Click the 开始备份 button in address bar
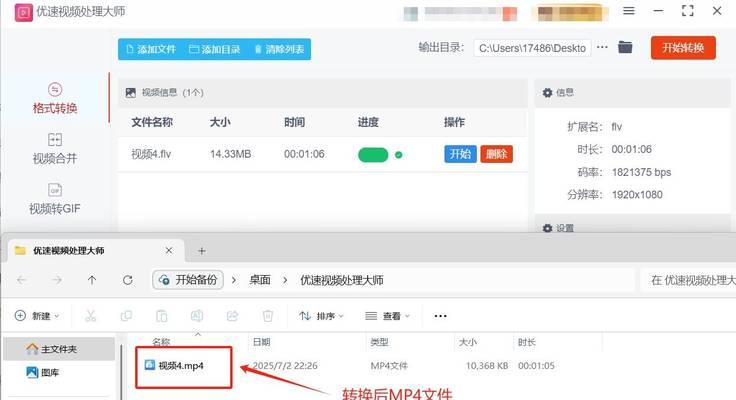736x400 pixels. coord(188,280)
